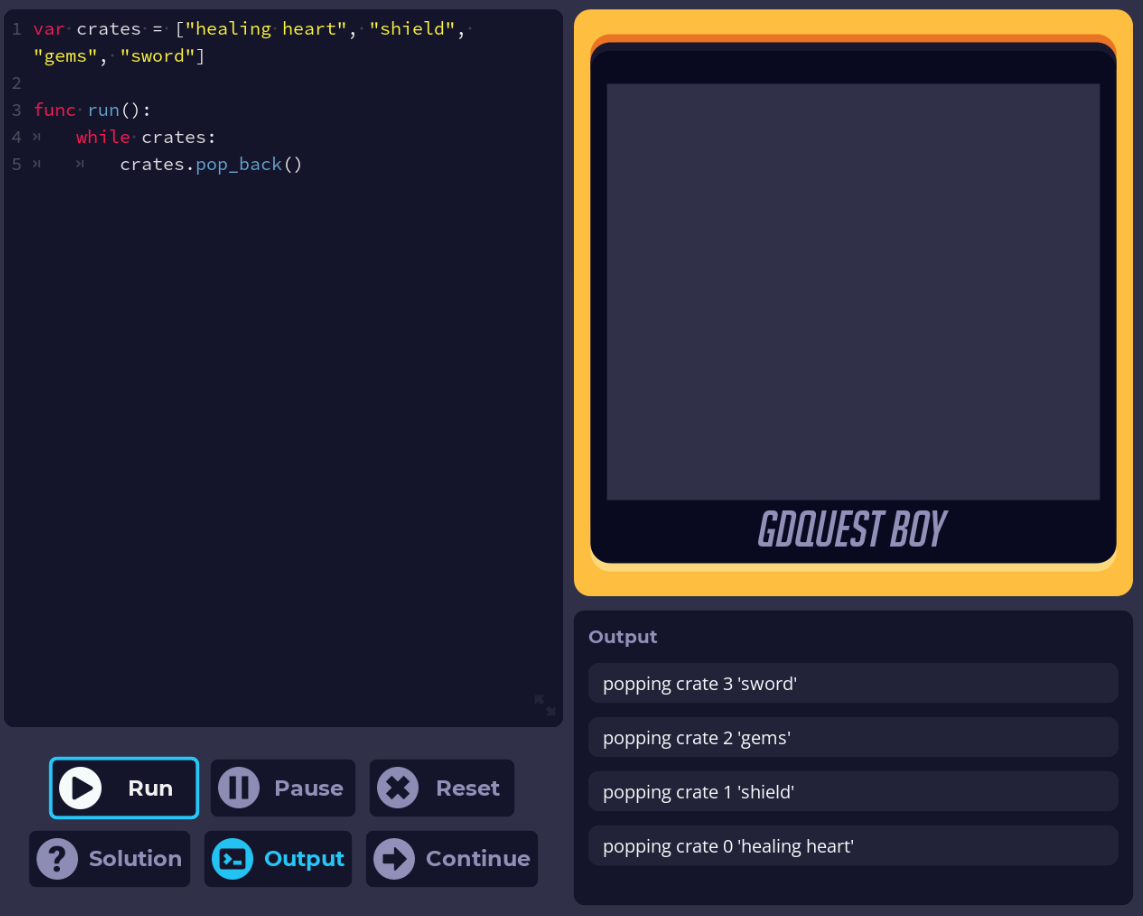Screen dimensions: 1143x916
Task: Select the output line "popping crate 0 'healing heart'"
Action: pos(853,845)
